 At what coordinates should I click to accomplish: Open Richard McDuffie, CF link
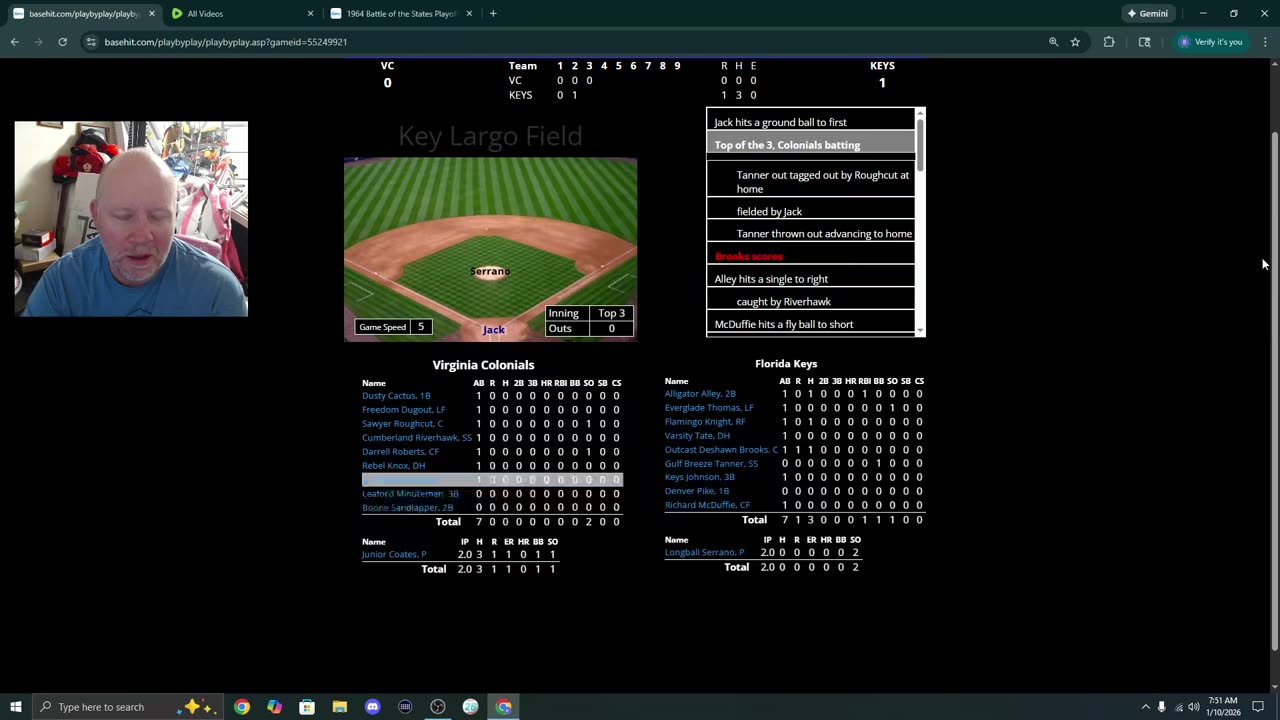click(707, 506)
